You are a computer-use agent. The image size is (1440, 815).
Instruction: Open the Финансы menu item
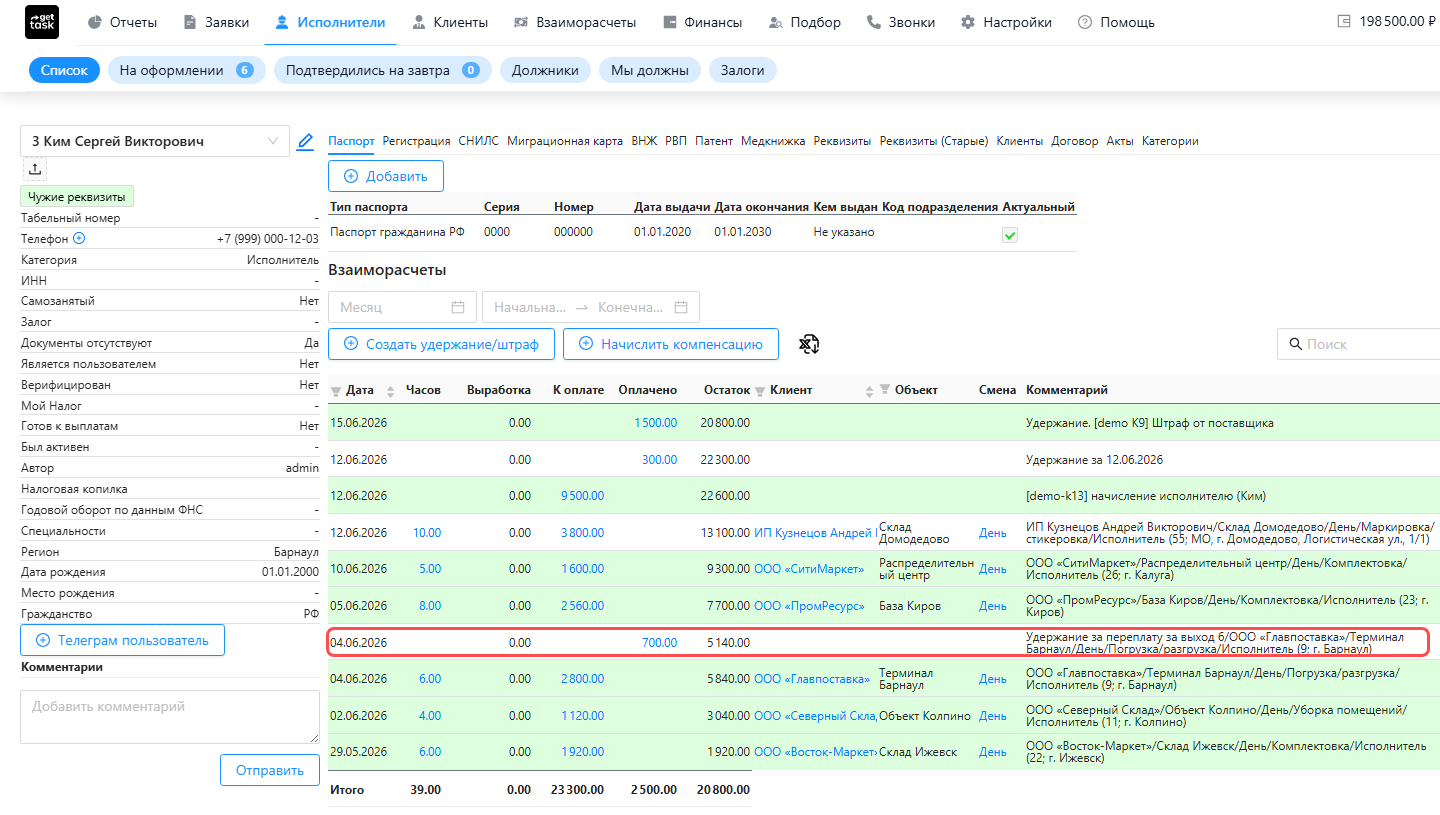coord(701,22)
